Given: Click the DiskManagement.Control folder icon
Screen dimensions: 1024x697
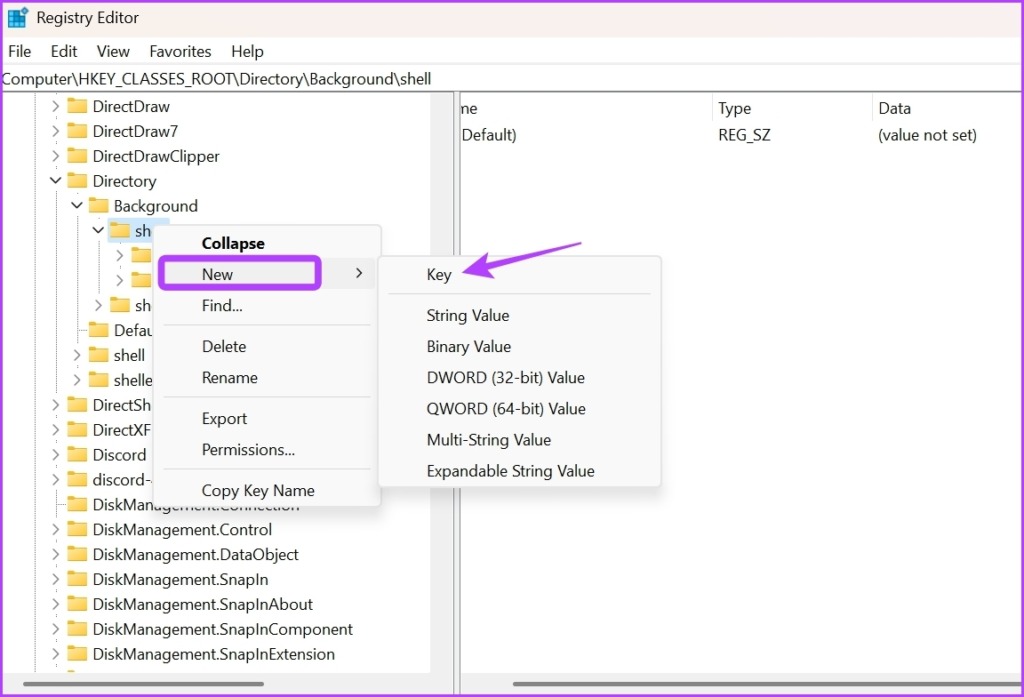Looking at the screenshot, I should coord(76,529).
